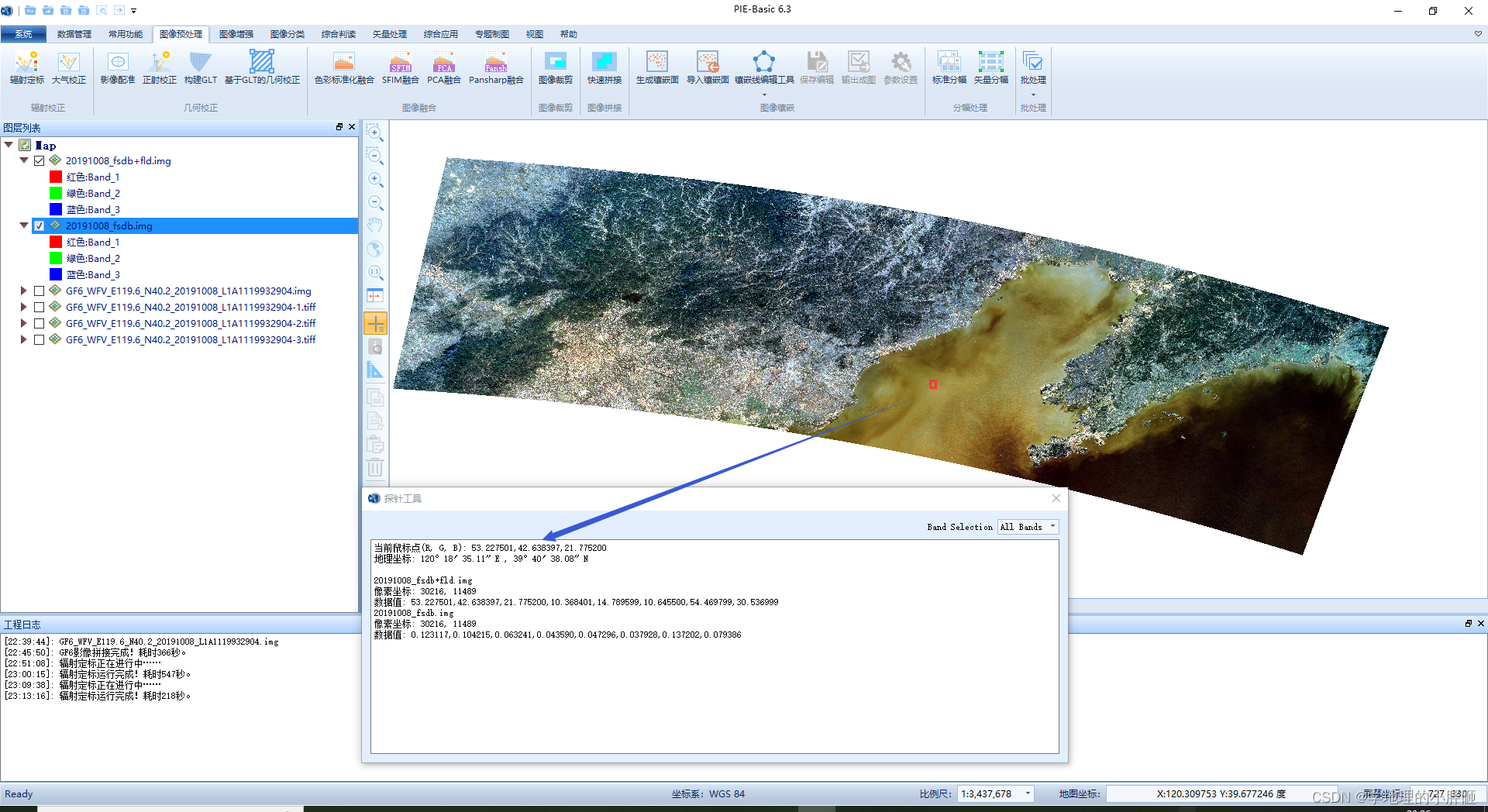Launch the 影像配准 image registration tool
This screenshot has width=1488, height=812.
tap(118, 67)
